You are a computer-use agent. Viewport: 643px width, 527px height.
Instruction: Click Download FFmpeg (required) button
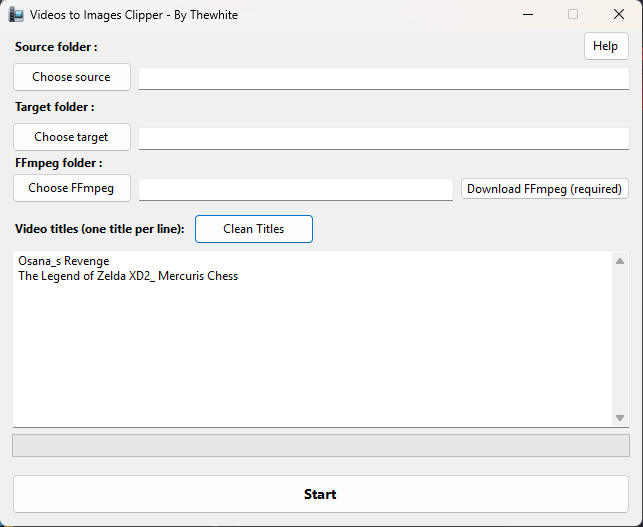(544, 189)
